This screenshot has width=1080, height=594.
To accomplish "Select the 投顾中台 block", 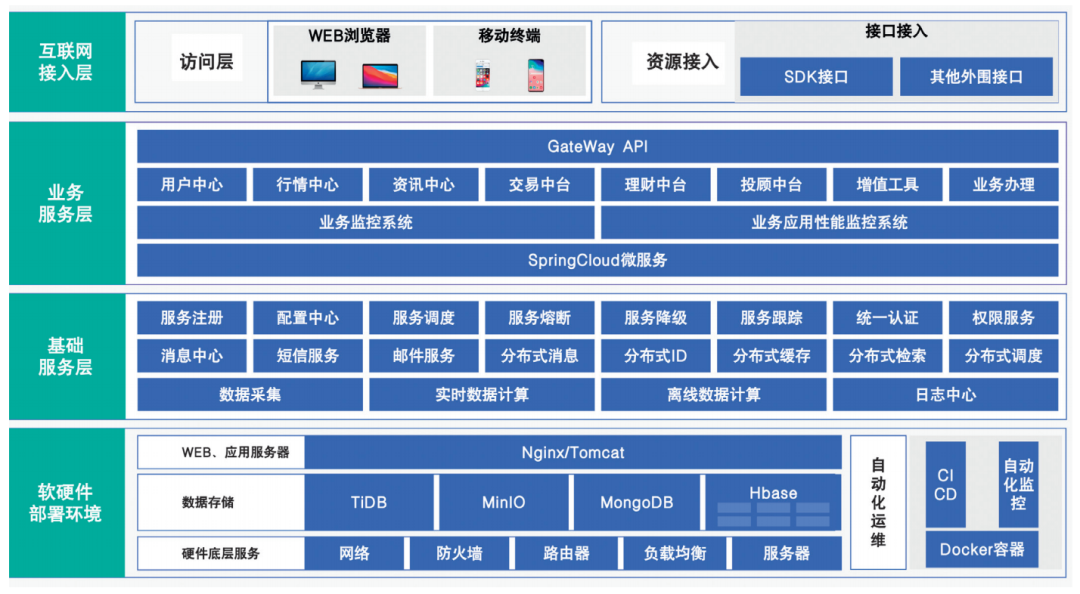I will (x=771, y=185).
